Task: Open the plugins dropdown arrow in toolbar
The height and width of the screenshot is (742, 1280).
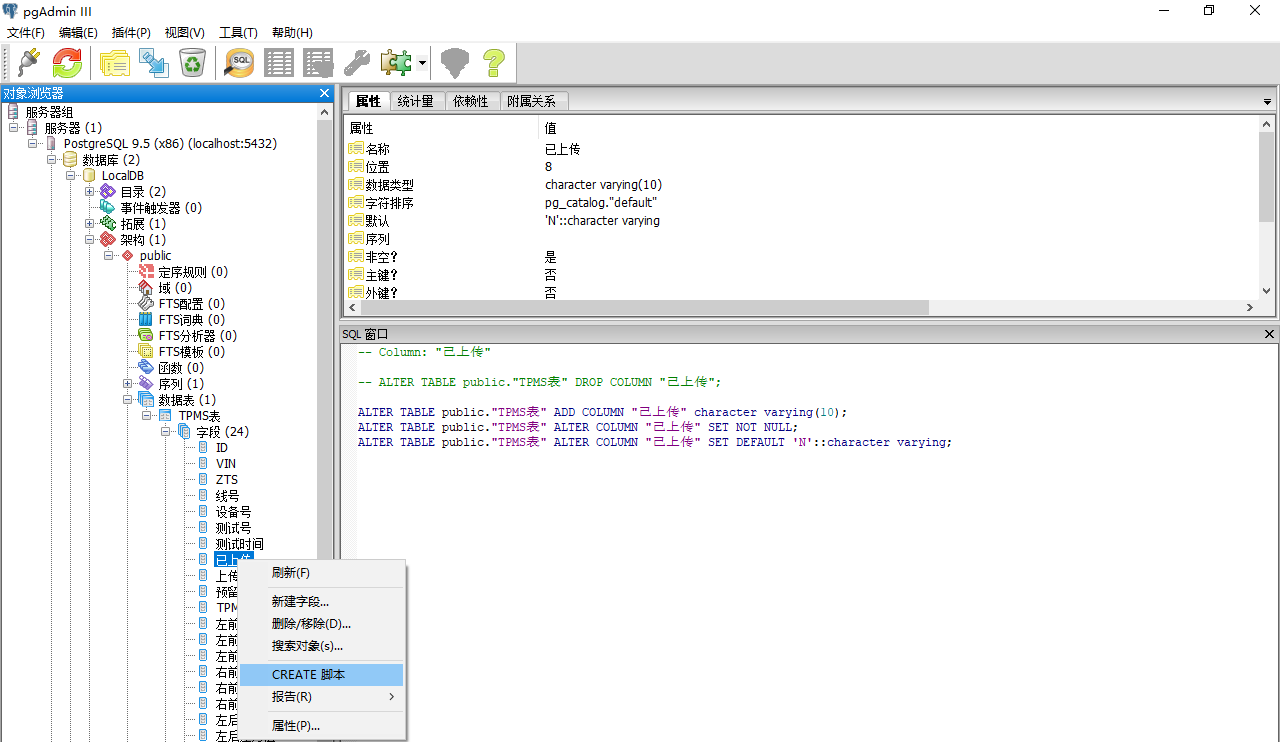Action: click(x=423, y=63)
